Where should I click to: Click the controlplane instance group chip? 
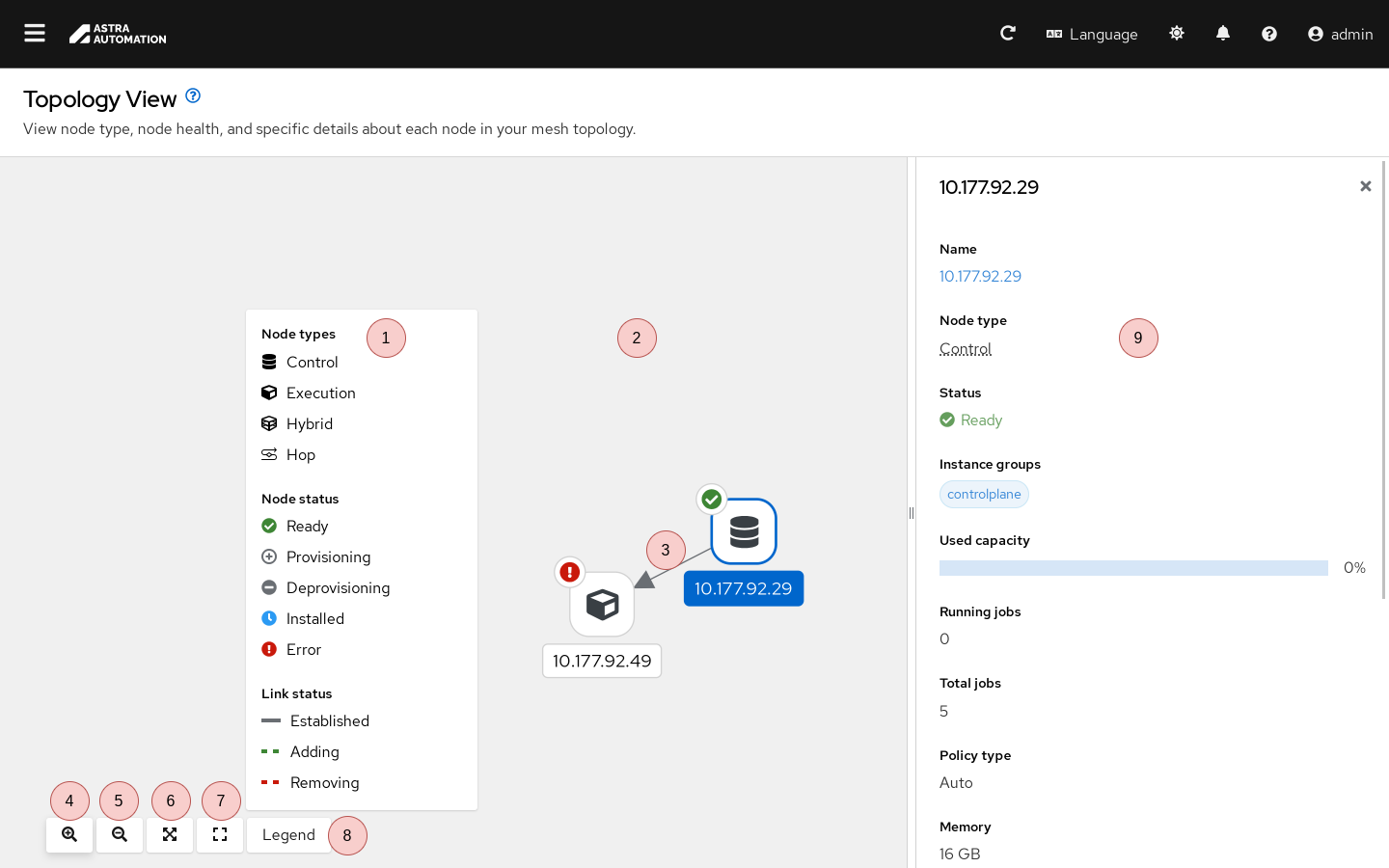pyautogui.click(x=984, y=495)
